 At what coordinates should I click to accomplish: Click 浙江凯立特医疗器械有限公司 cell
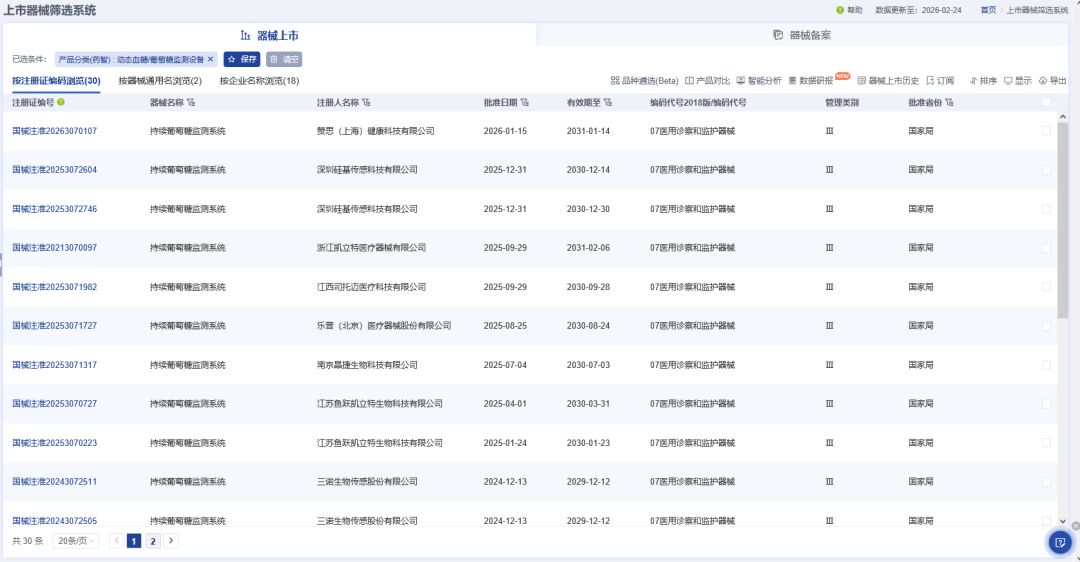[x=371, y=247]
